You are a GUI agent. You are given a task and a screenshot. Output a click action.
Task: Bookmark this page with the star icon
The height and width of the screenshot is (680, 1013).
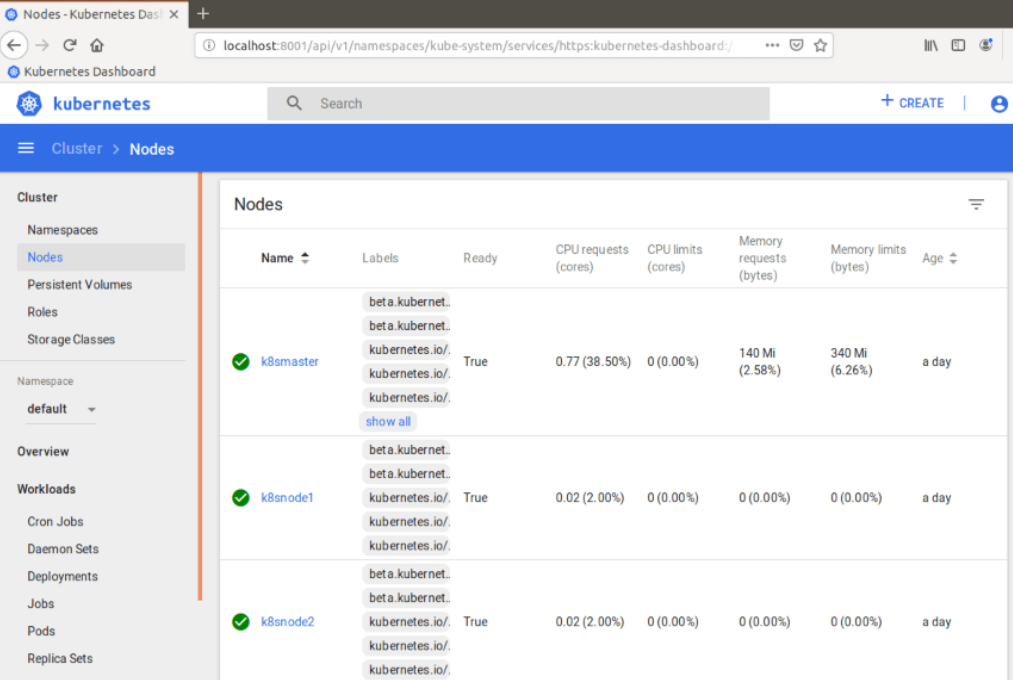pos(820,45)
